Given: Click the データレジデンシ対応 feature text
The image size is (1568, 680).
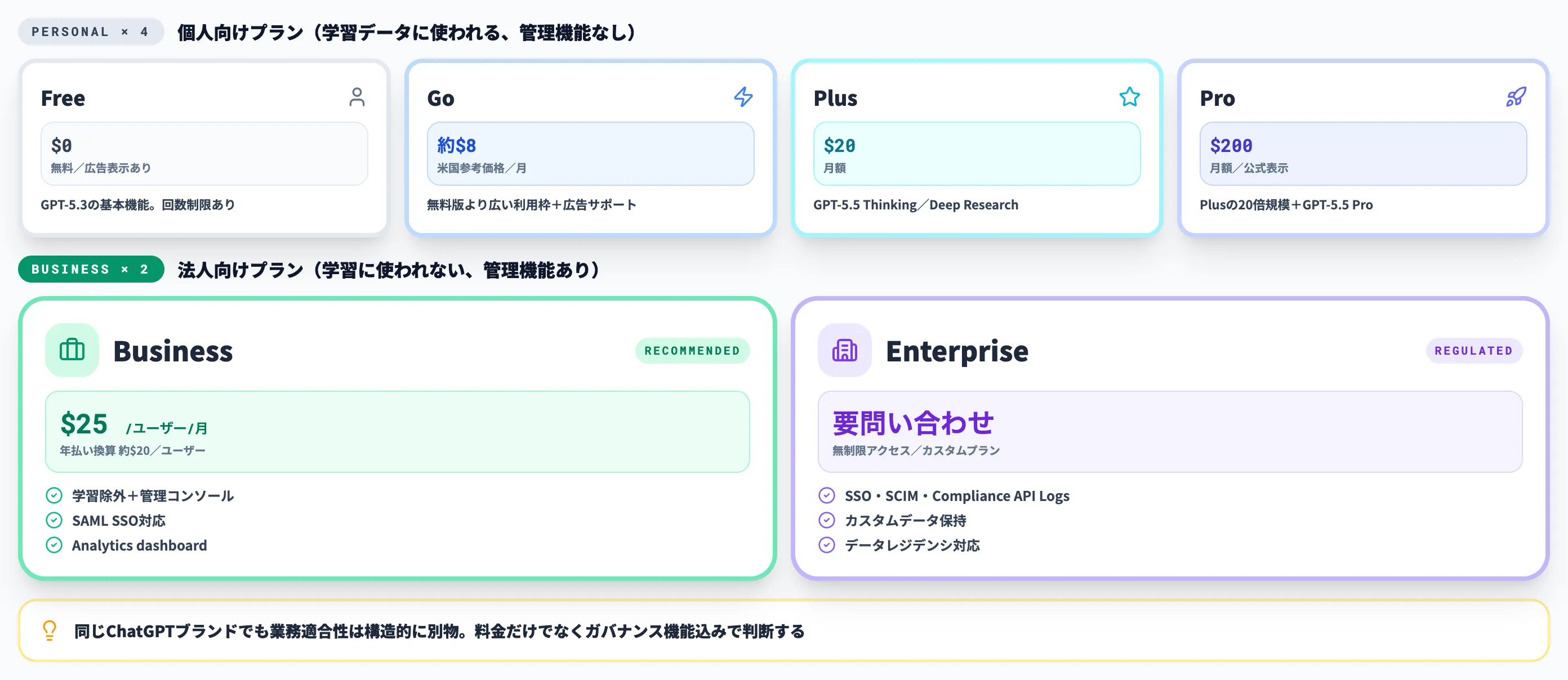Looking at the screenshot, I should (912, 545).
